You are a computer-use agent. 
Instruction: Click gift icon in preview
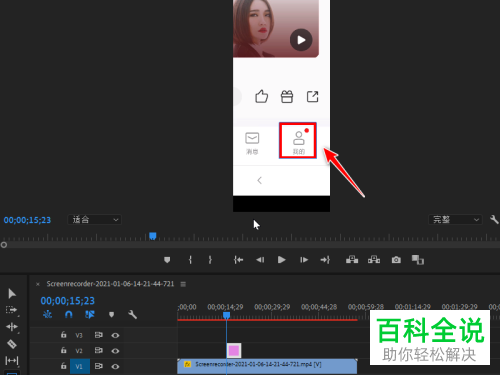[287, 97]
